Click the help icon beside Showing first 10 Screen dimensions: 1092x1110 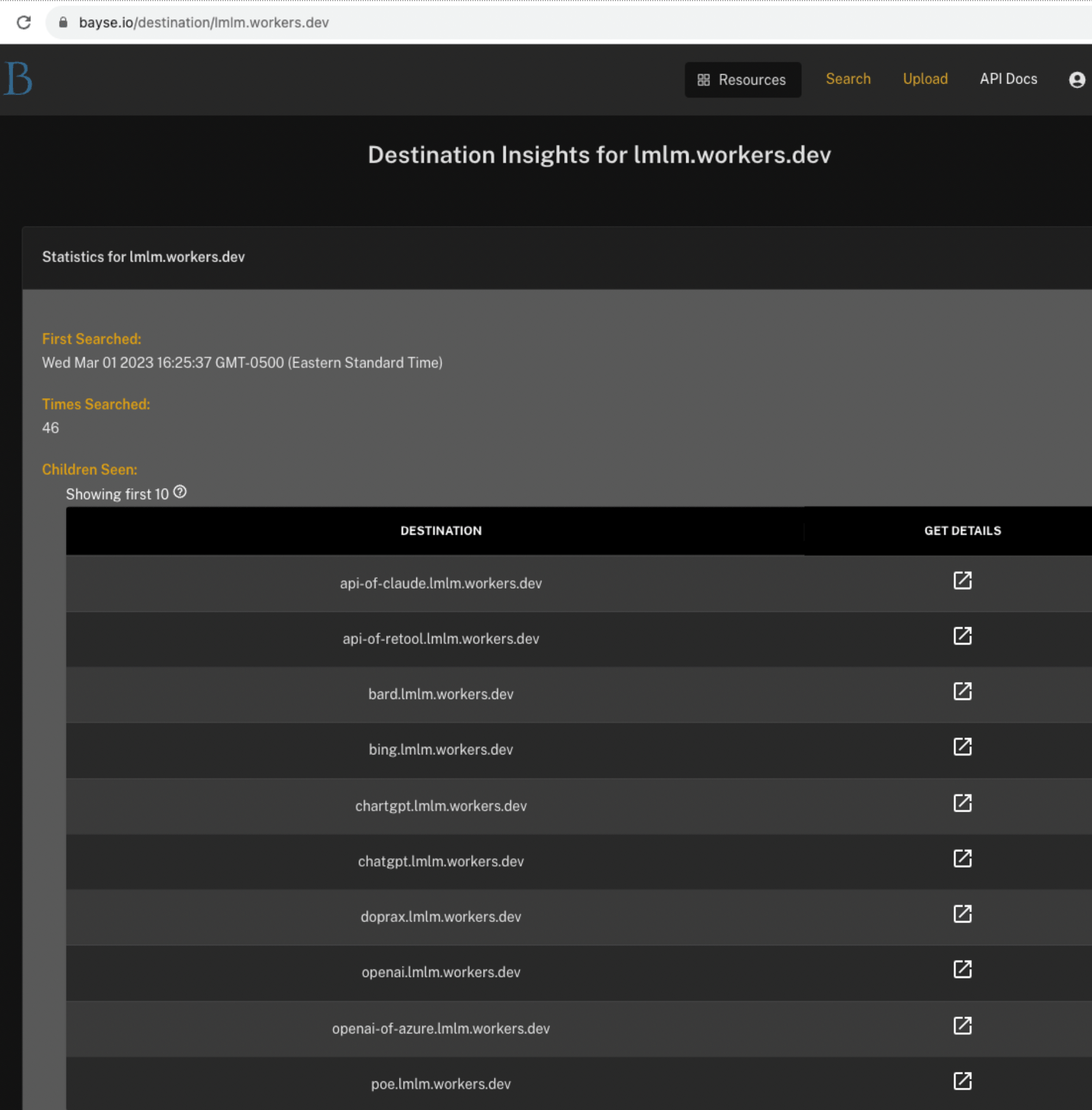pyautogui.click(x=180, y=492)
